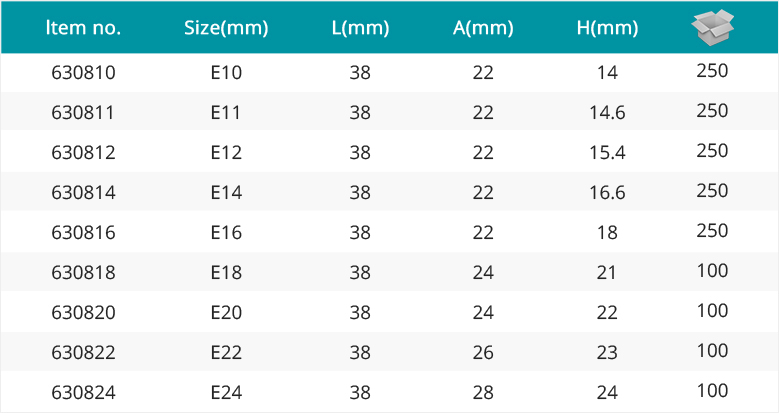Select the E24 size cell

click(x=226, y=393)
